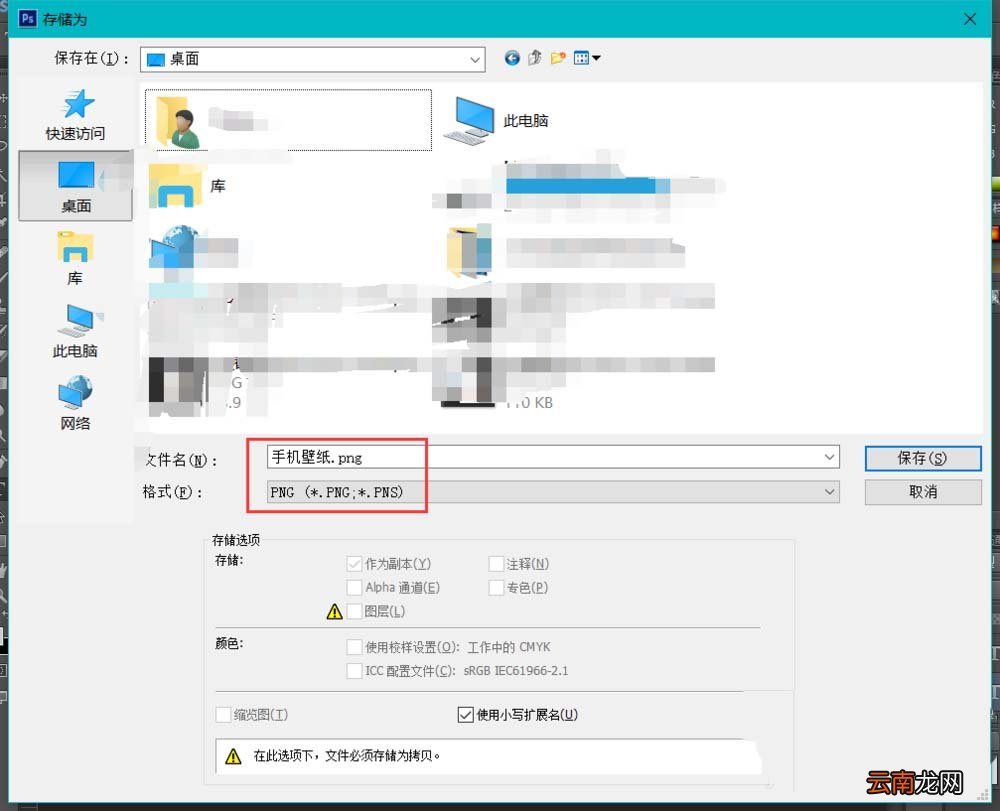The height and width of the screenshot is (811, 1000).
Task: Click the warning icon in the notice box
Action: [233, 756]
